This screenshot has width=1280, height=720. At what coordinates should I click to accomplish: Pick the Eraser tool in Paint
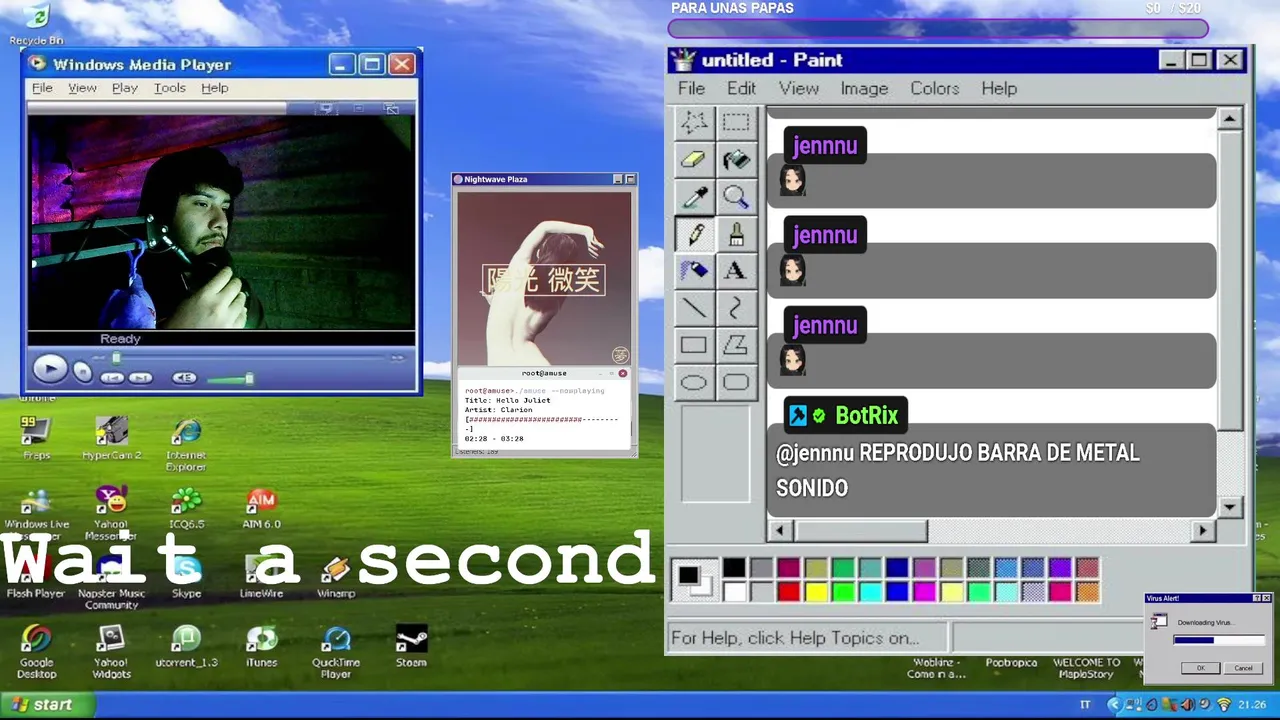click(x=694, y=159)
